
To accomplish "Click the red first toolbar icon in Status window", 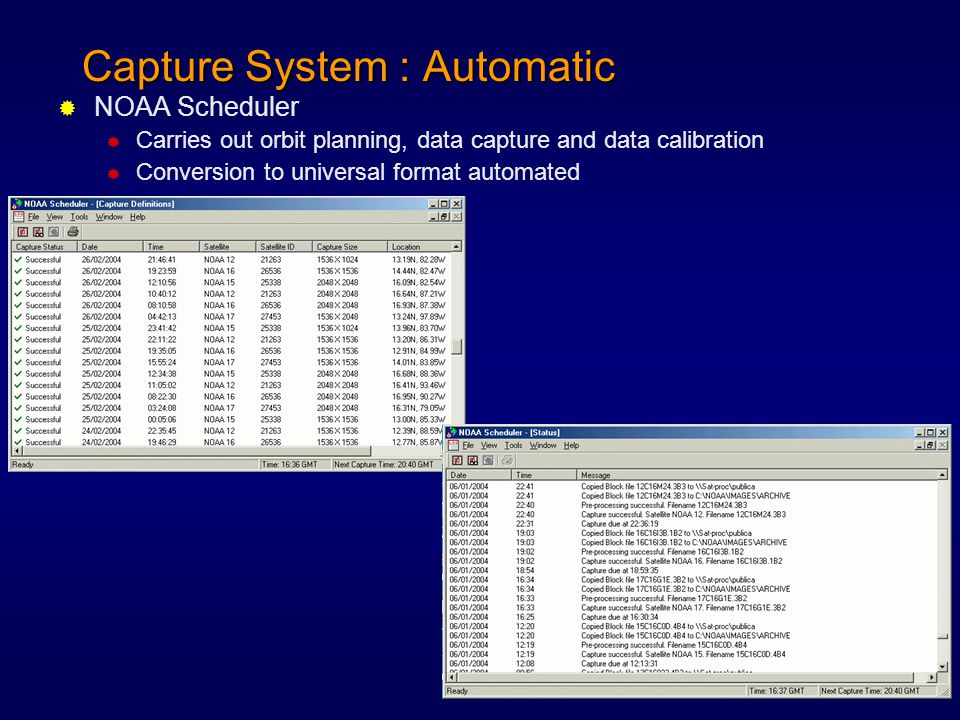I will tap(457, 460).
